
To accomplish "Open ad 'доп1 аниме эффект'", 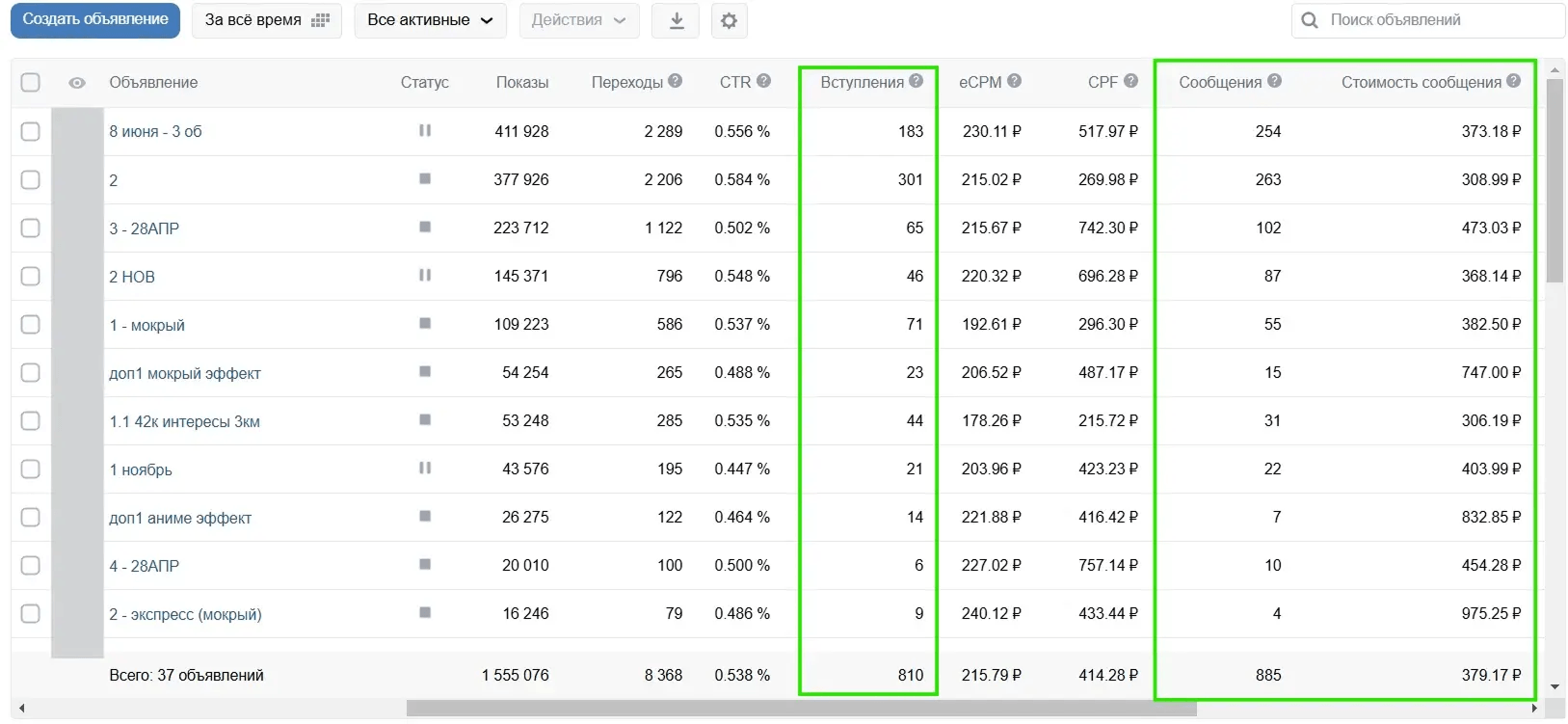I will coord(180,518).
